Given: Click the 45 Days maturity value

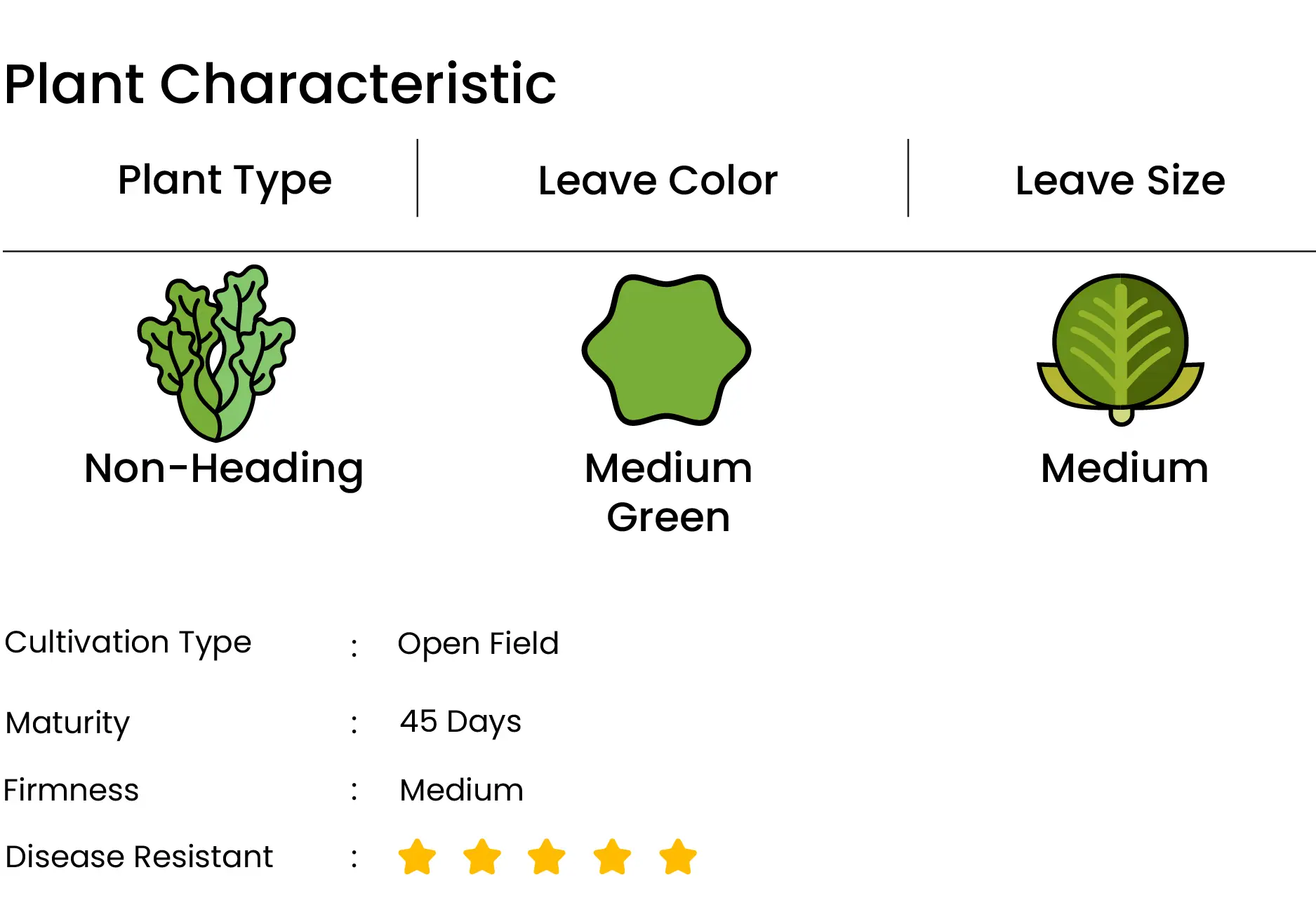Looking at the screenshot, I should [x=460, y=722].
